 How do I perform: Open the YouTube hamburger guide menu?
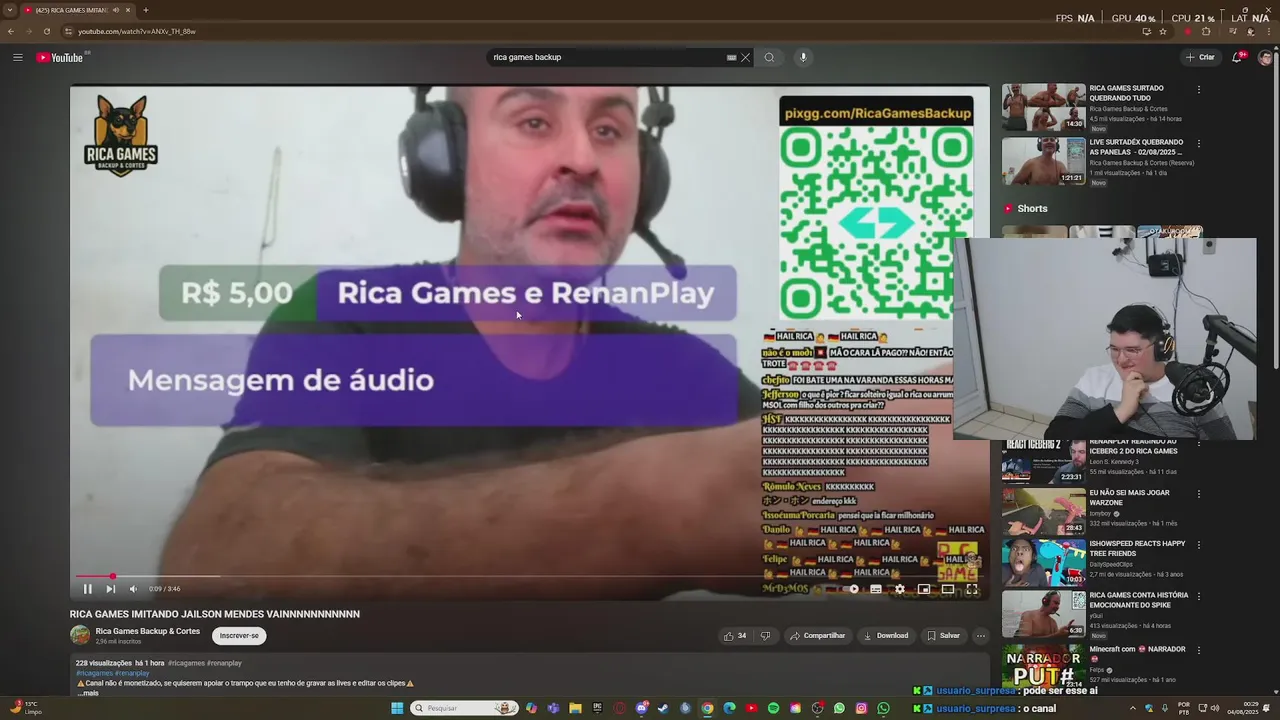coord(18,57)
